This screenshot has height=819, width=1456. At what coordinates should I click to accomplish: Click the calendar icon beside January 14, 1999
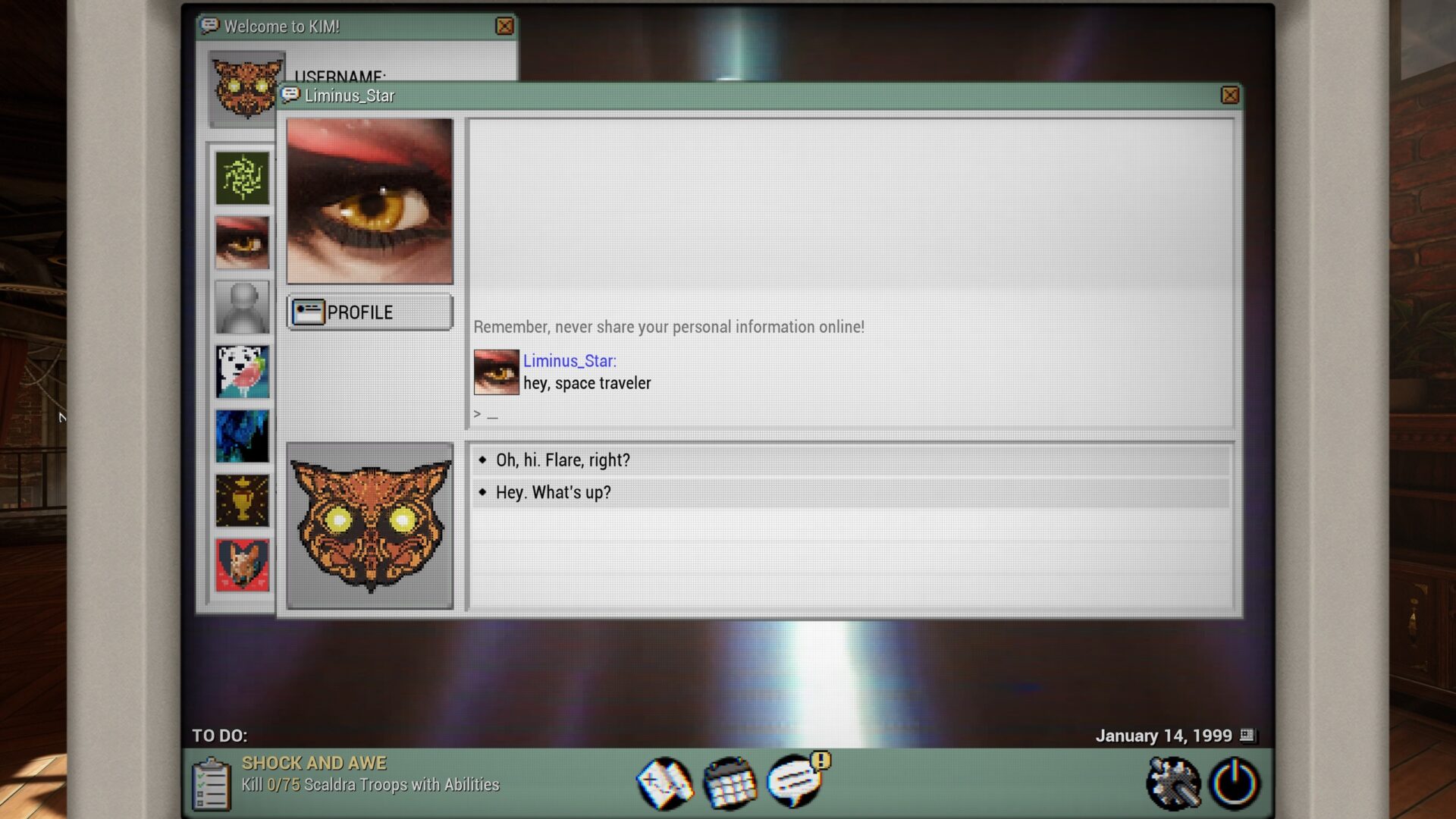[1247, 735]
